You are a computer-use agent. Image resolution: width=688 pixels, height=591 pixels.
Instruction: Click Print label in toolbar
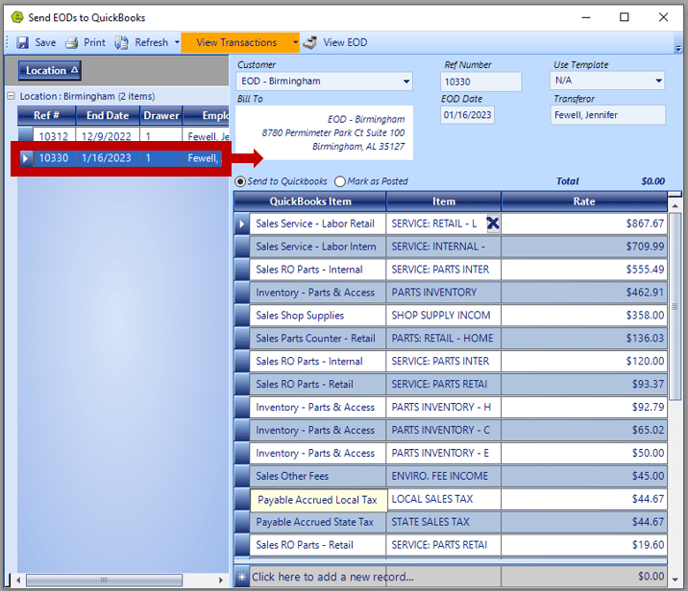[94, 43]
